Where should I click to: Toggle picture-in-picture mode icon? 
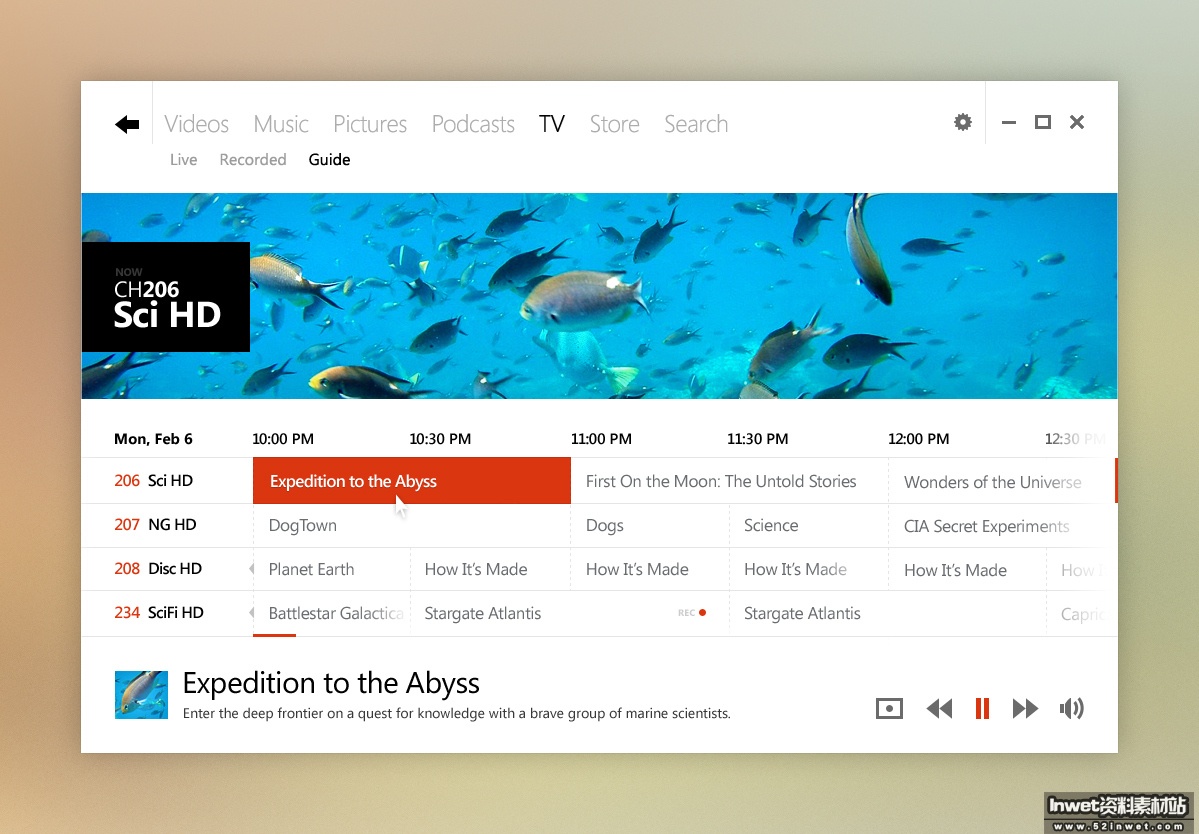[889, 709]
